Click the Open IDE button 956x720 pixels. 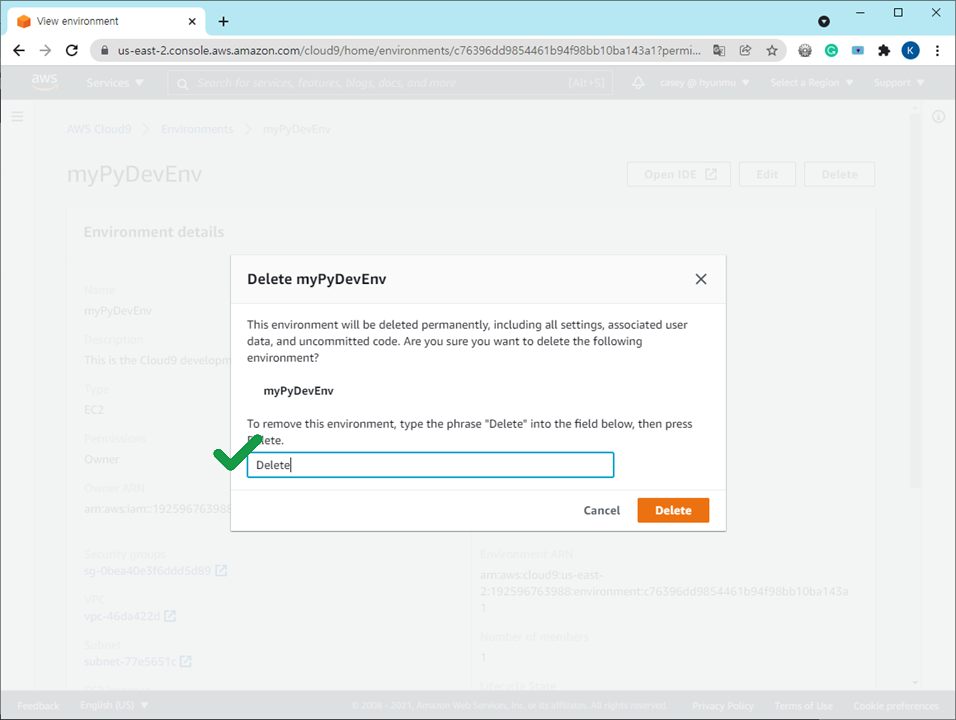coord(679,174)
